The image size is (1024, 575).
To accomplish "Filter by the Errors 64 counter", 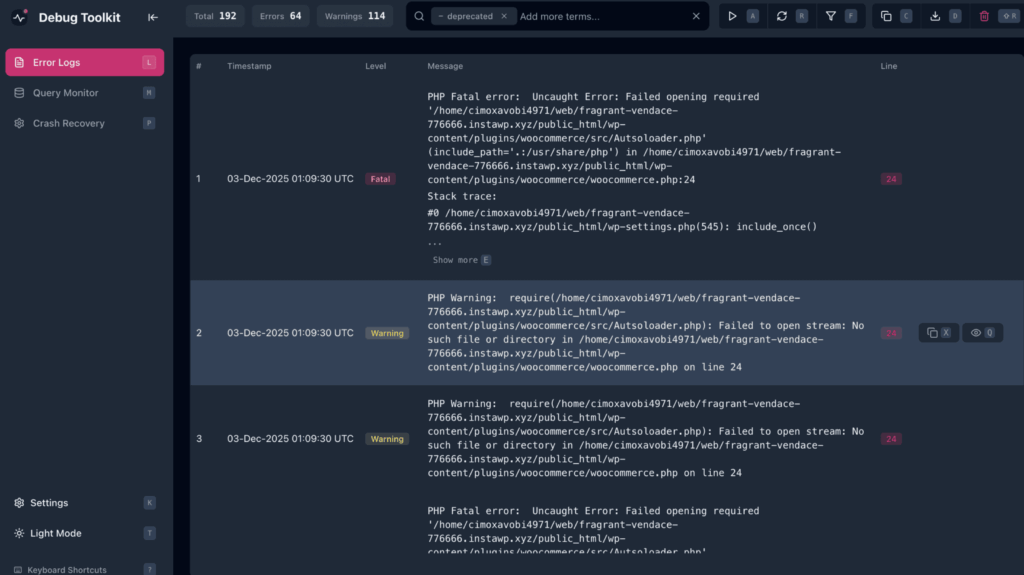I will (281, 16).
